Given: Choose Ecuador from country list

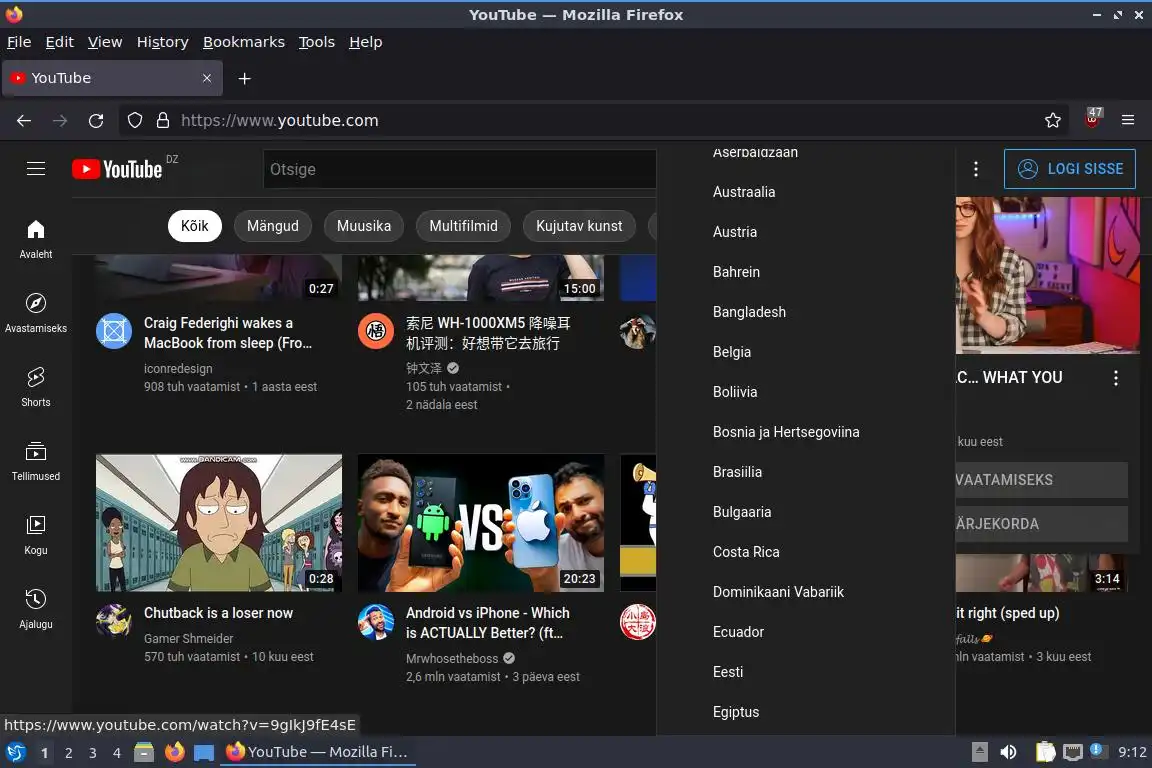Looking at the screenshot, I should click(806, 632).
